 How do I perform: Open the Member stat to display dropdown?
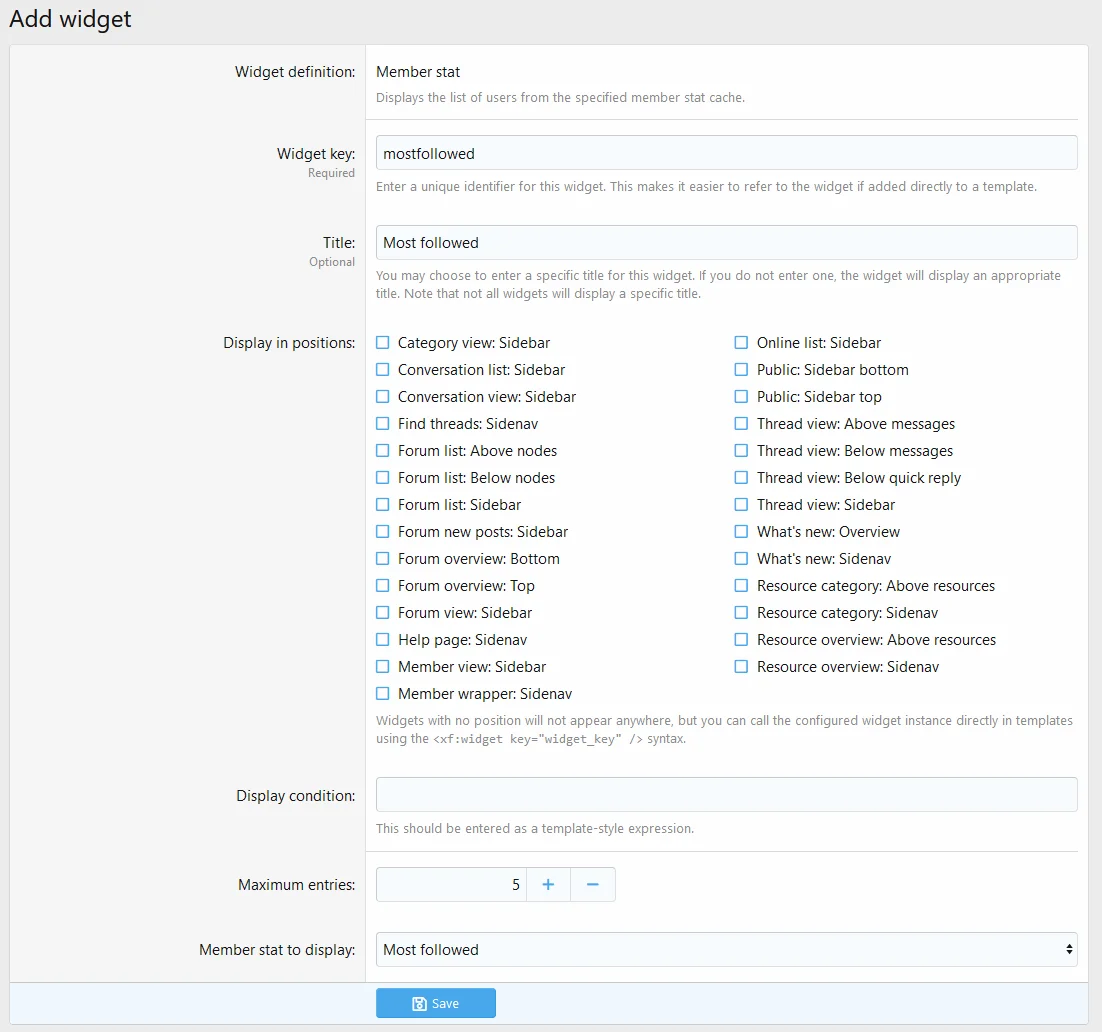pos(726,949)
